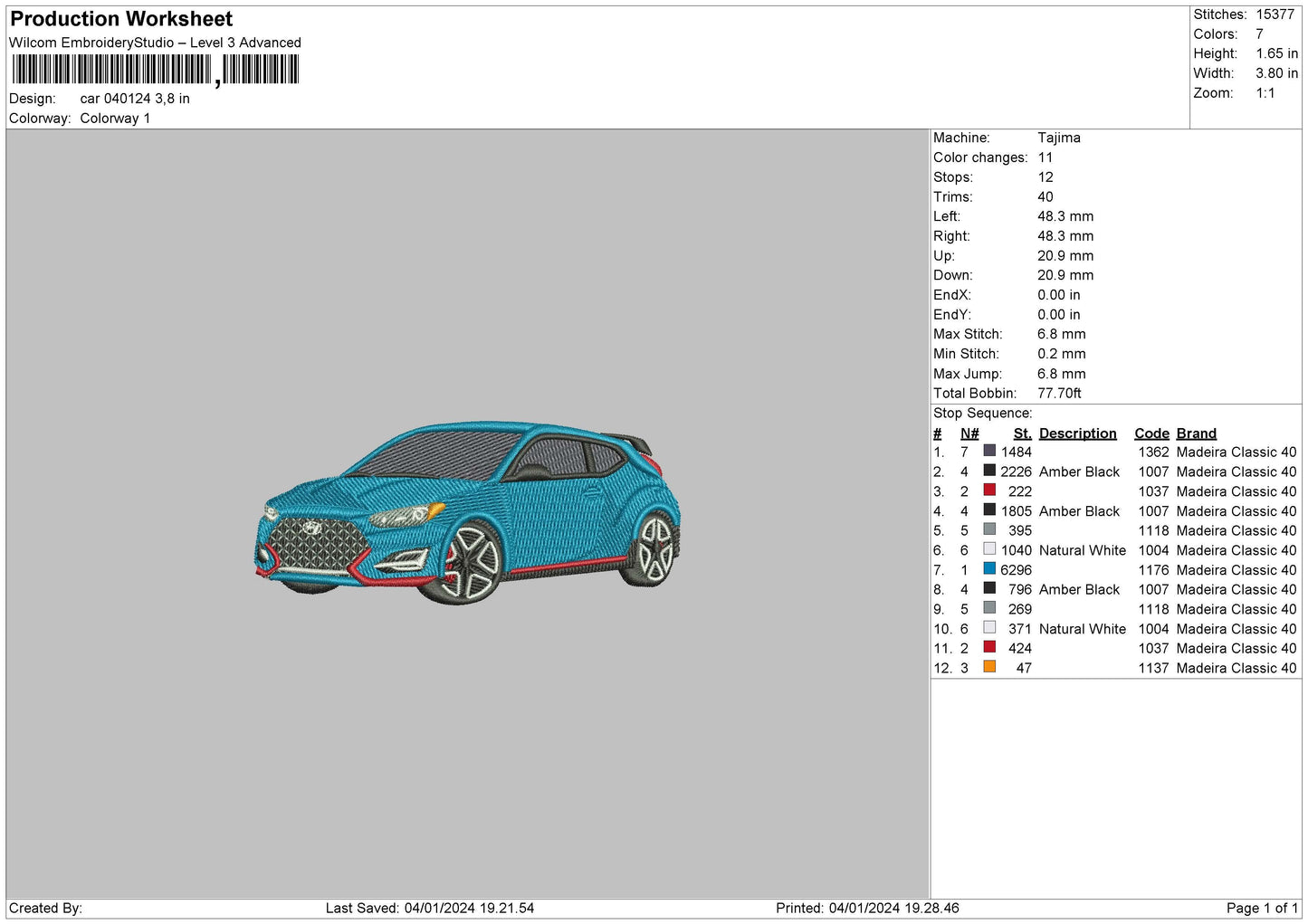Click code '1137' in stop row 12
The width and height of the screenshot is (1308, 924).
point(1154,668)
